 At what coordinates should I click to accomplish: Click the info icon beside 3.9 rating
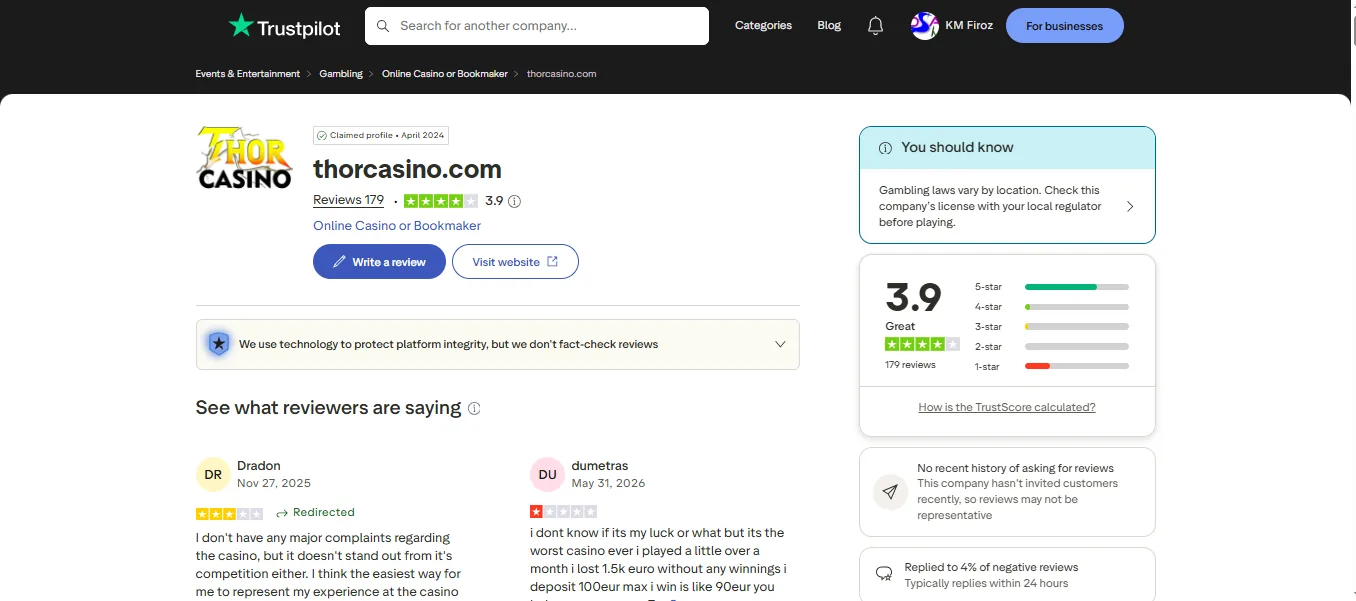514,201
